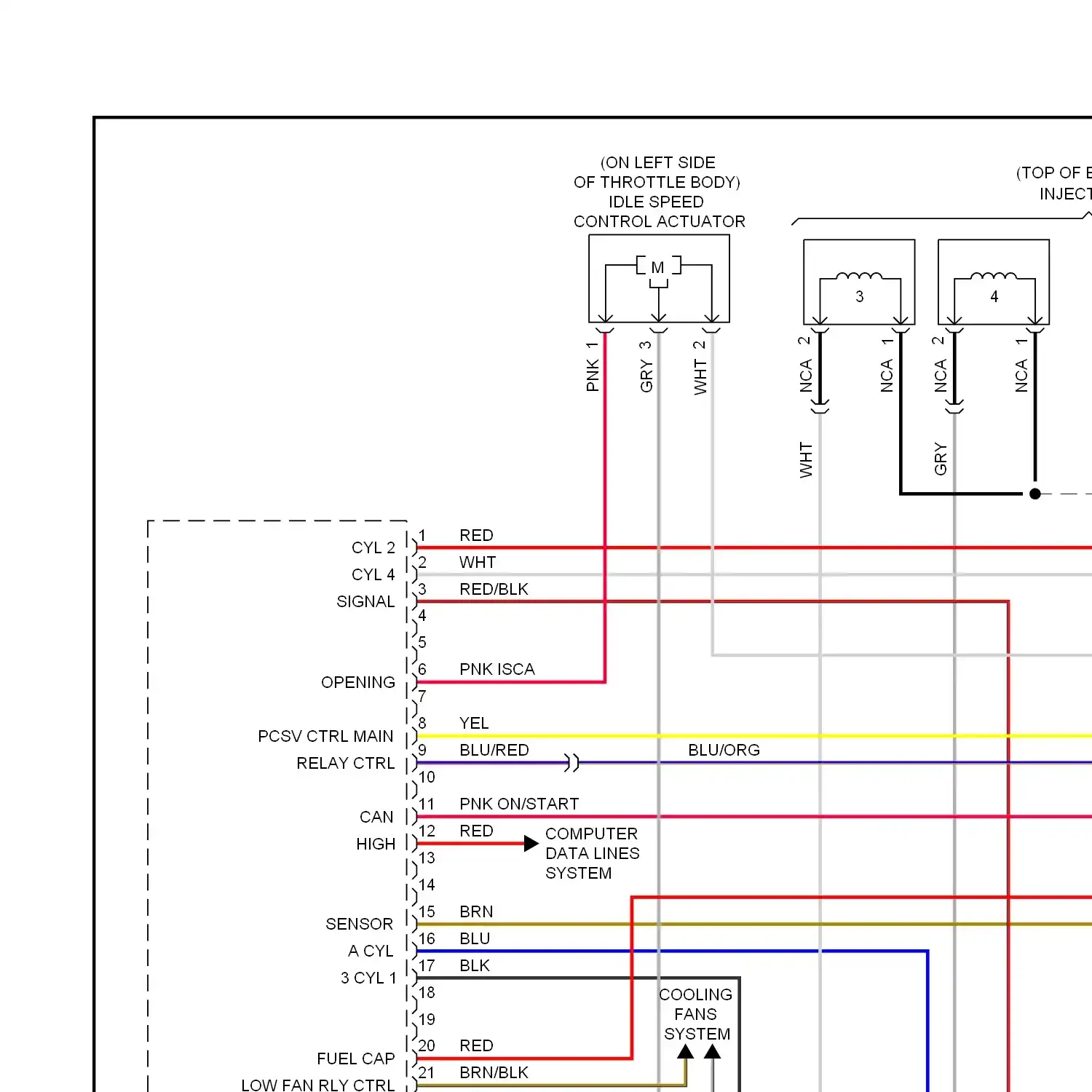Click connector pin number 5

tap(422, 643)
